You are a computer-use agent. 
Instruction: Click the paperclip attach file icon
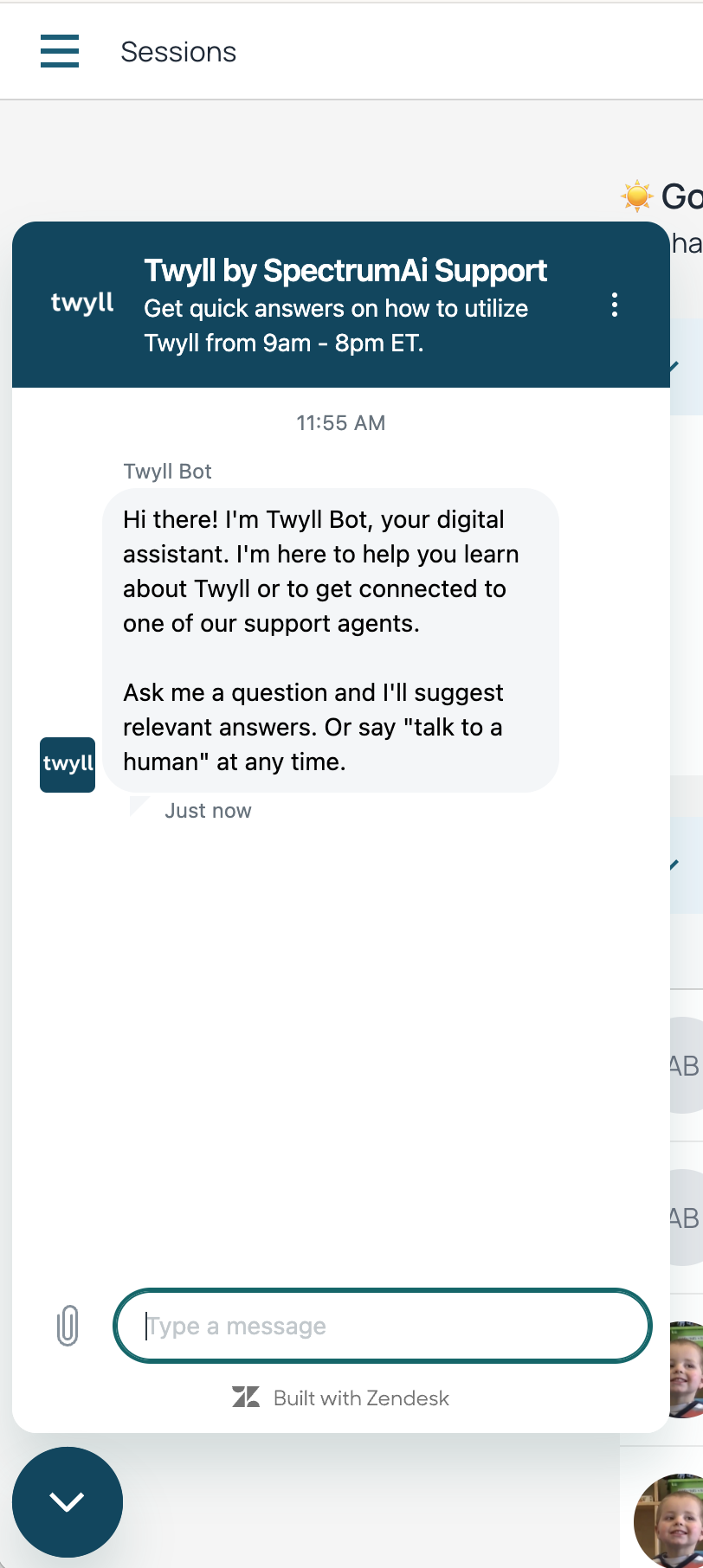tap(68, 1326)
